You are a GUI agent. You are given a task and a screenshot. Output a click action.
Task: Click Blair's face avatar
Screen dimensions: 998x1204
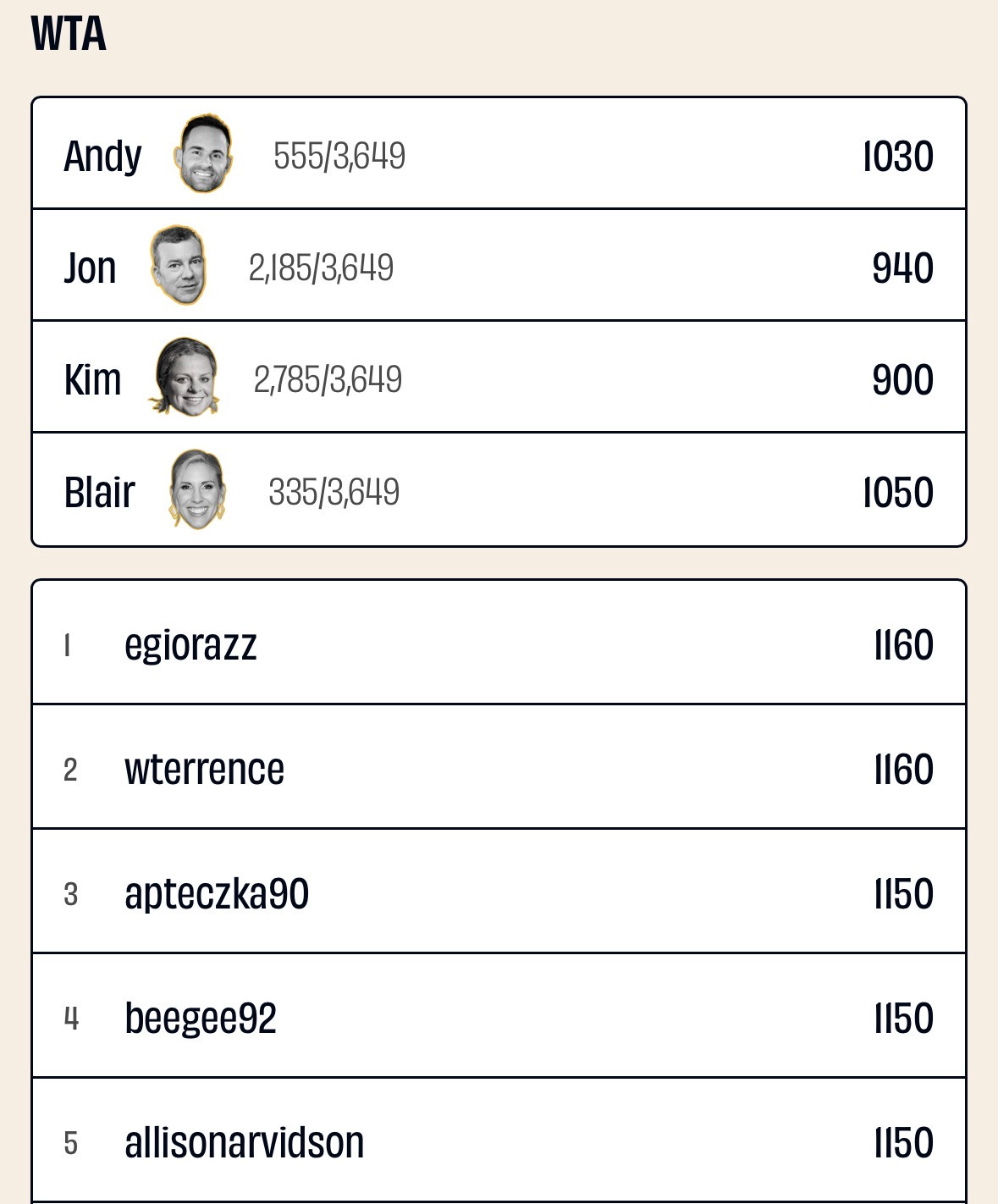(x=197, y=489)
